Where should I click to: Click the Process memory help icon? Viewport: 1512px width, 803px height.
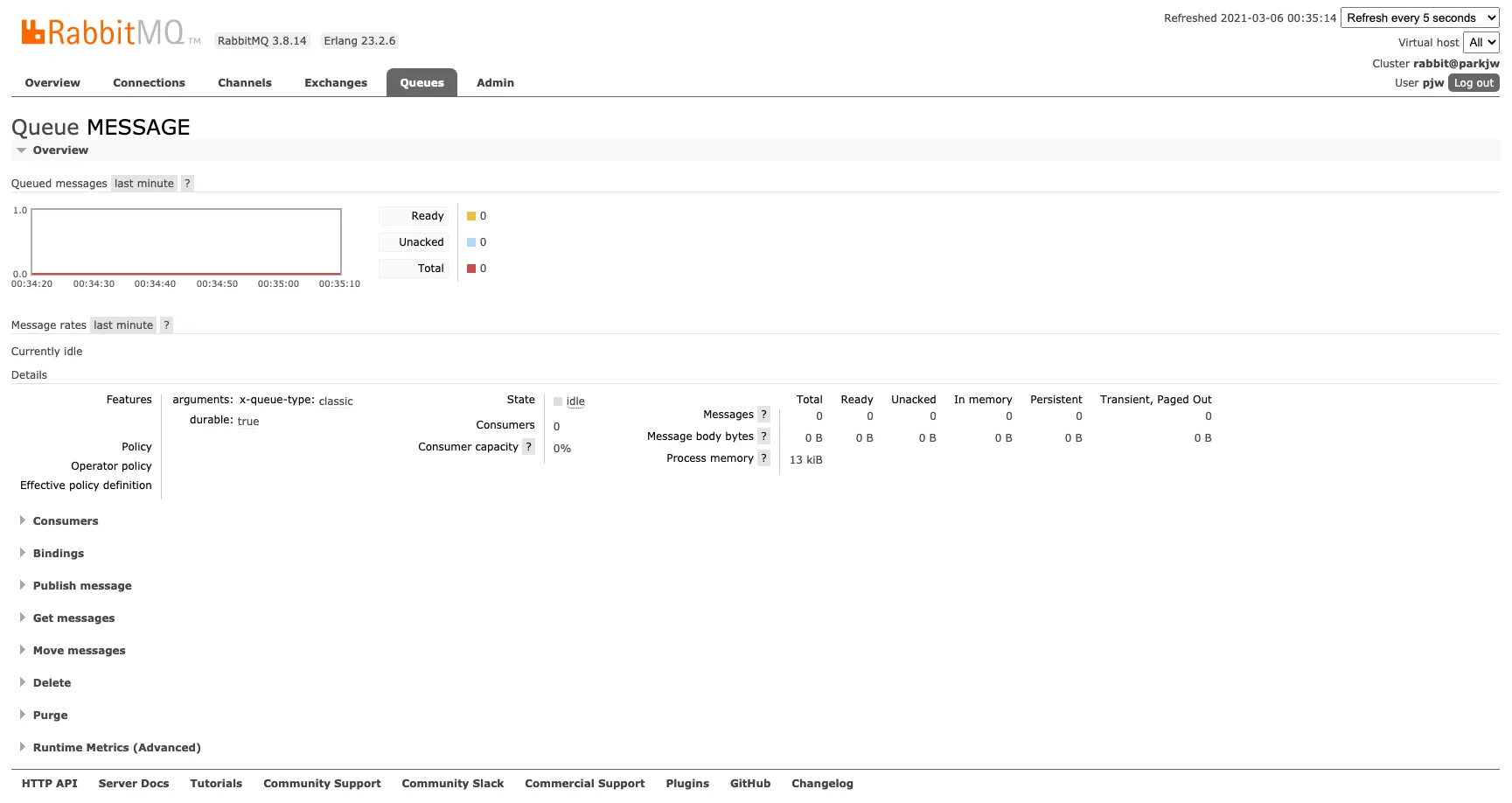pos(763,458)
